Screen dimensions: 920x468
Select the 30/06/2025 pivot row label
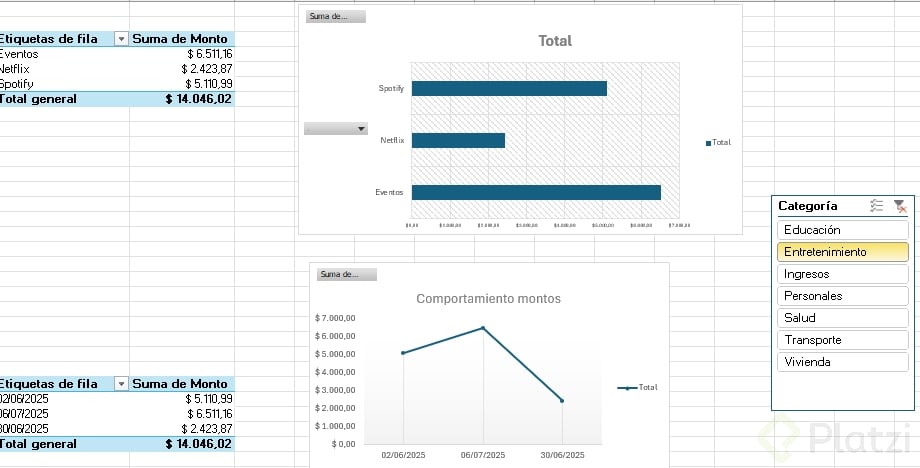pyautogui.click(x=65, y=429)
